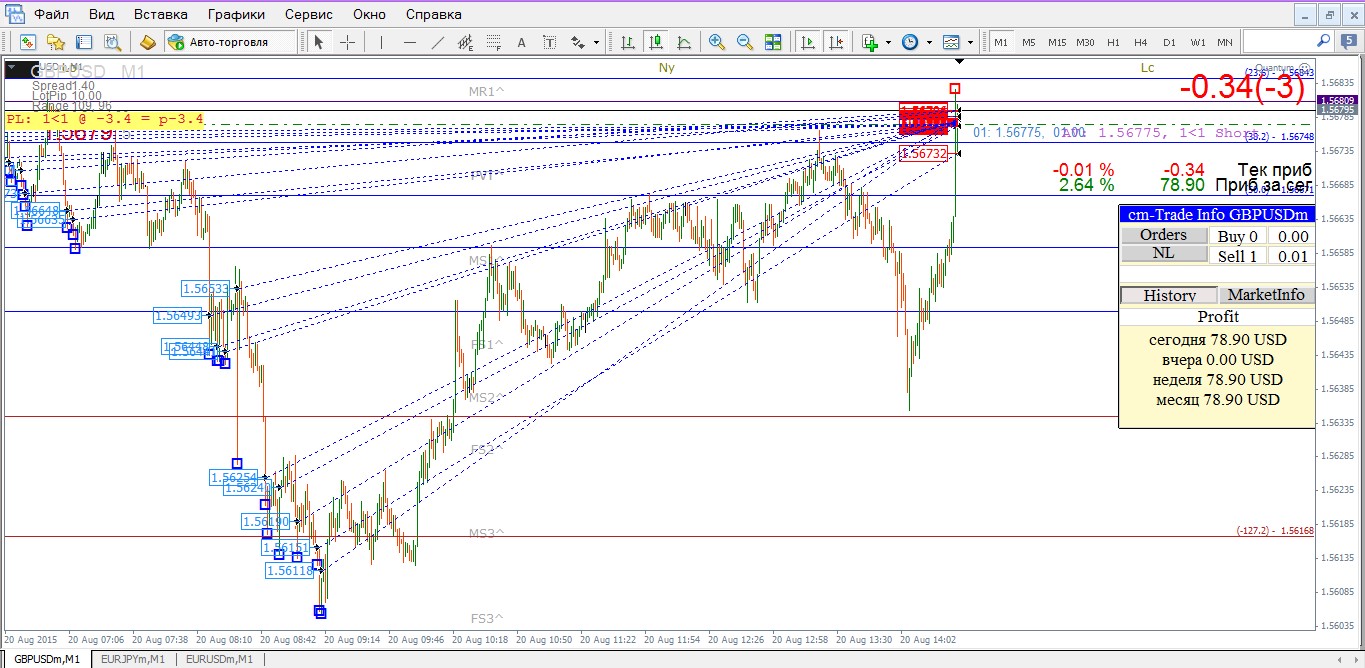Click the NL button in trade panel
The width and height of the screenshot is (1365, 668).
(x=1164, y=253)
